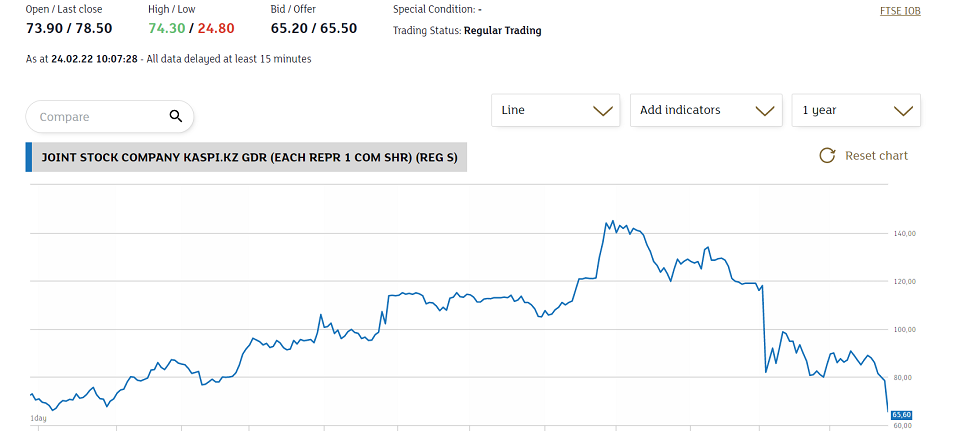
Task: Click into the Compare search field
Action: pyautogui.click(x=110, y=116)
